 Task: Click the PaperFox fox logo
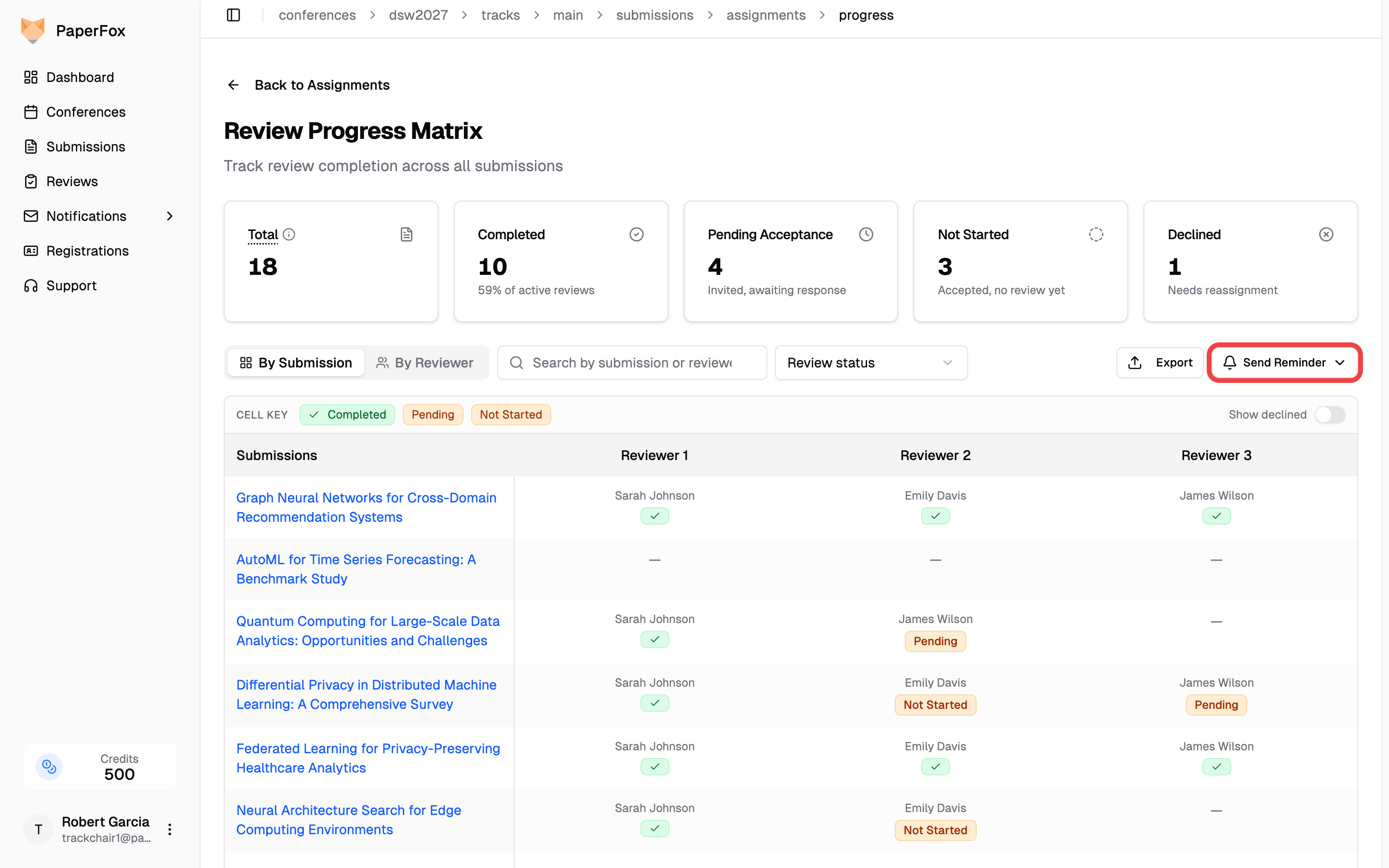(33, 30)
